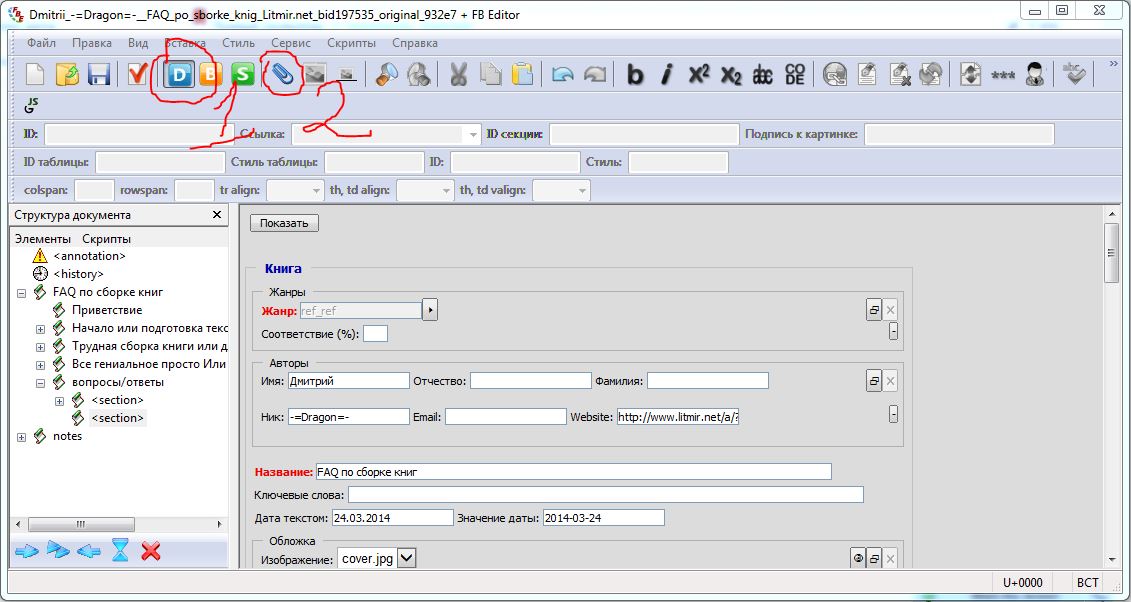Apply bold formatting with b icon

(x=635, y=75)
